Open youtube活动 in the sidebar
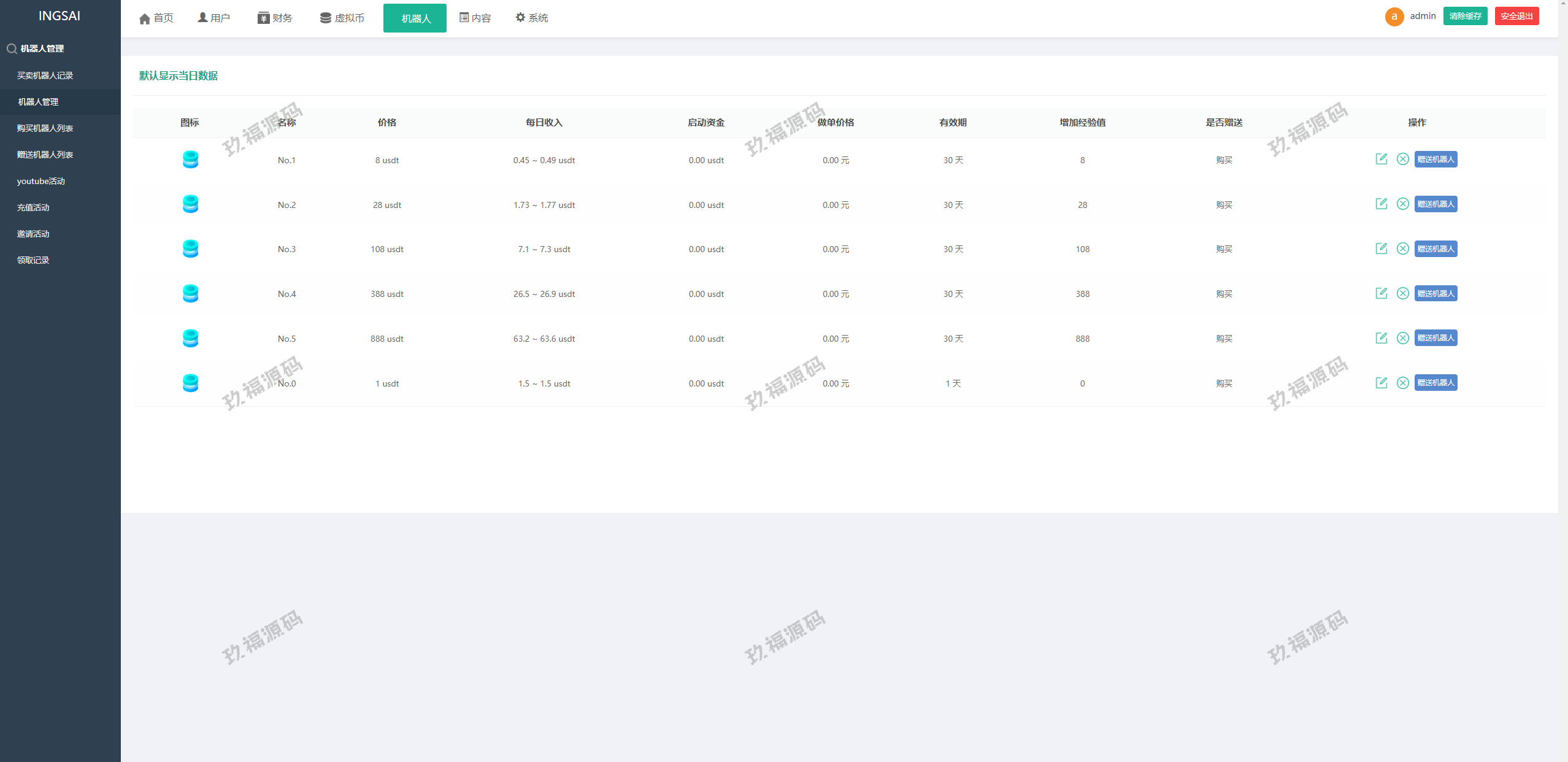 (x=40, y=181)
